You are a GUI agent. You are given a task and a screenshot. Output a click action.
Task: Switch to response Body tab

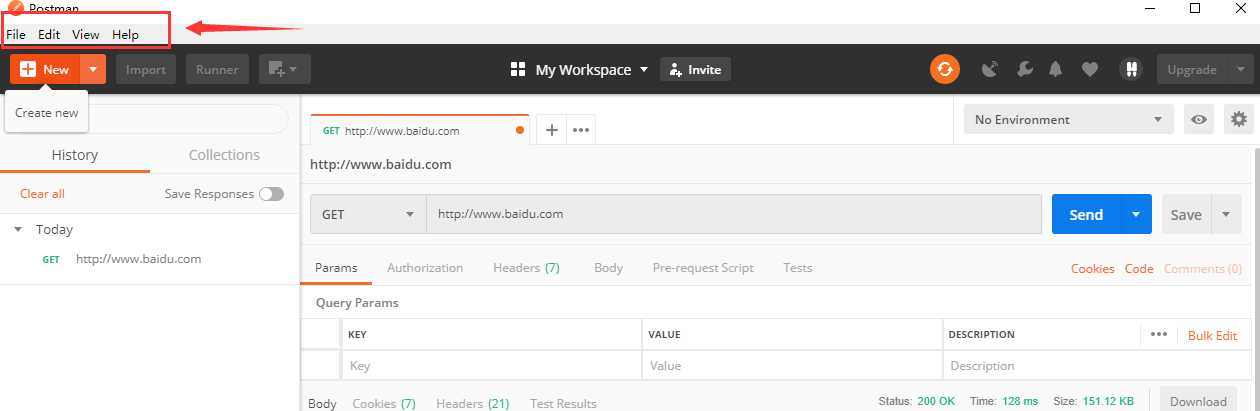322,403
